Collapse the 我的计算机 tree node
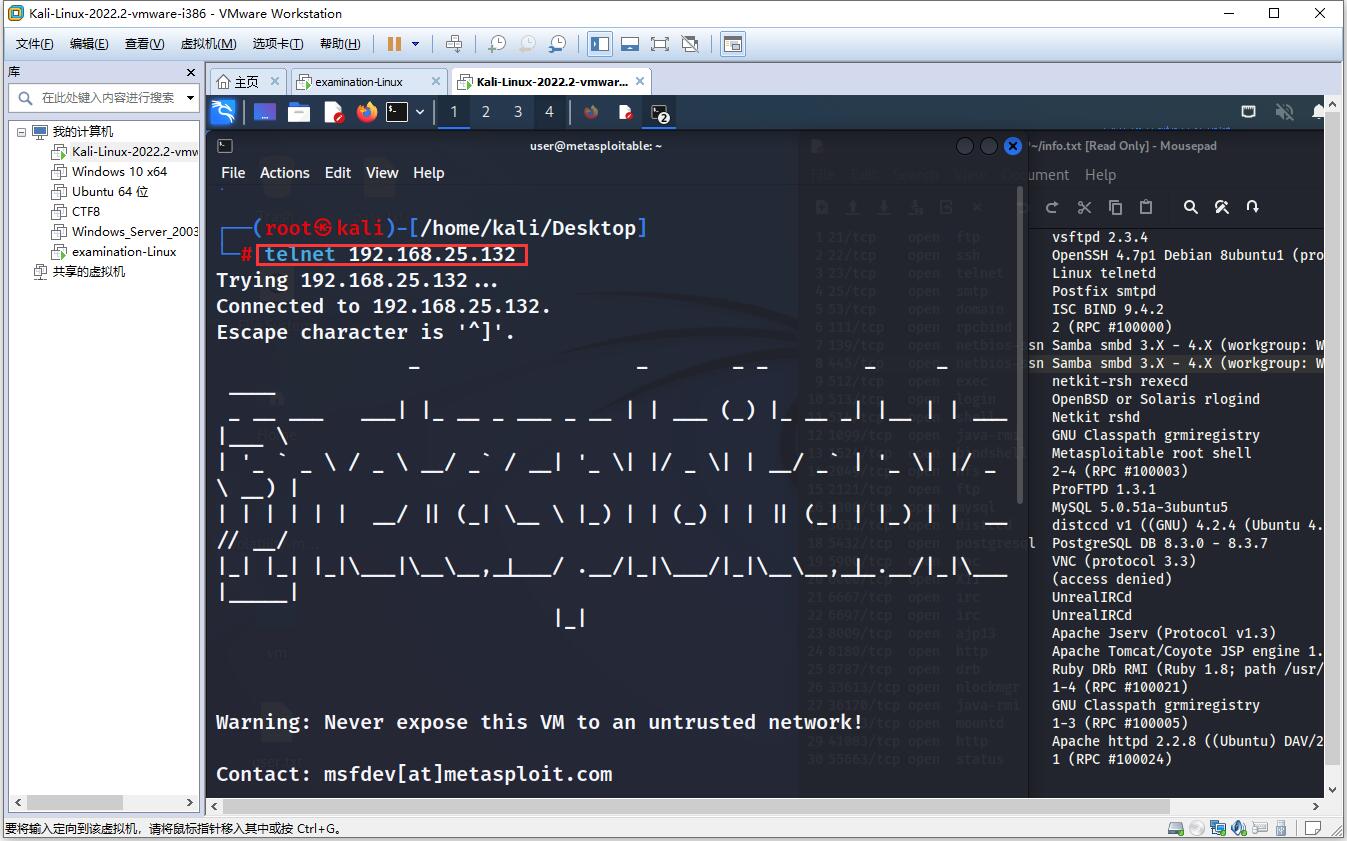This screenshot has height=841, width=1347. 21,132
